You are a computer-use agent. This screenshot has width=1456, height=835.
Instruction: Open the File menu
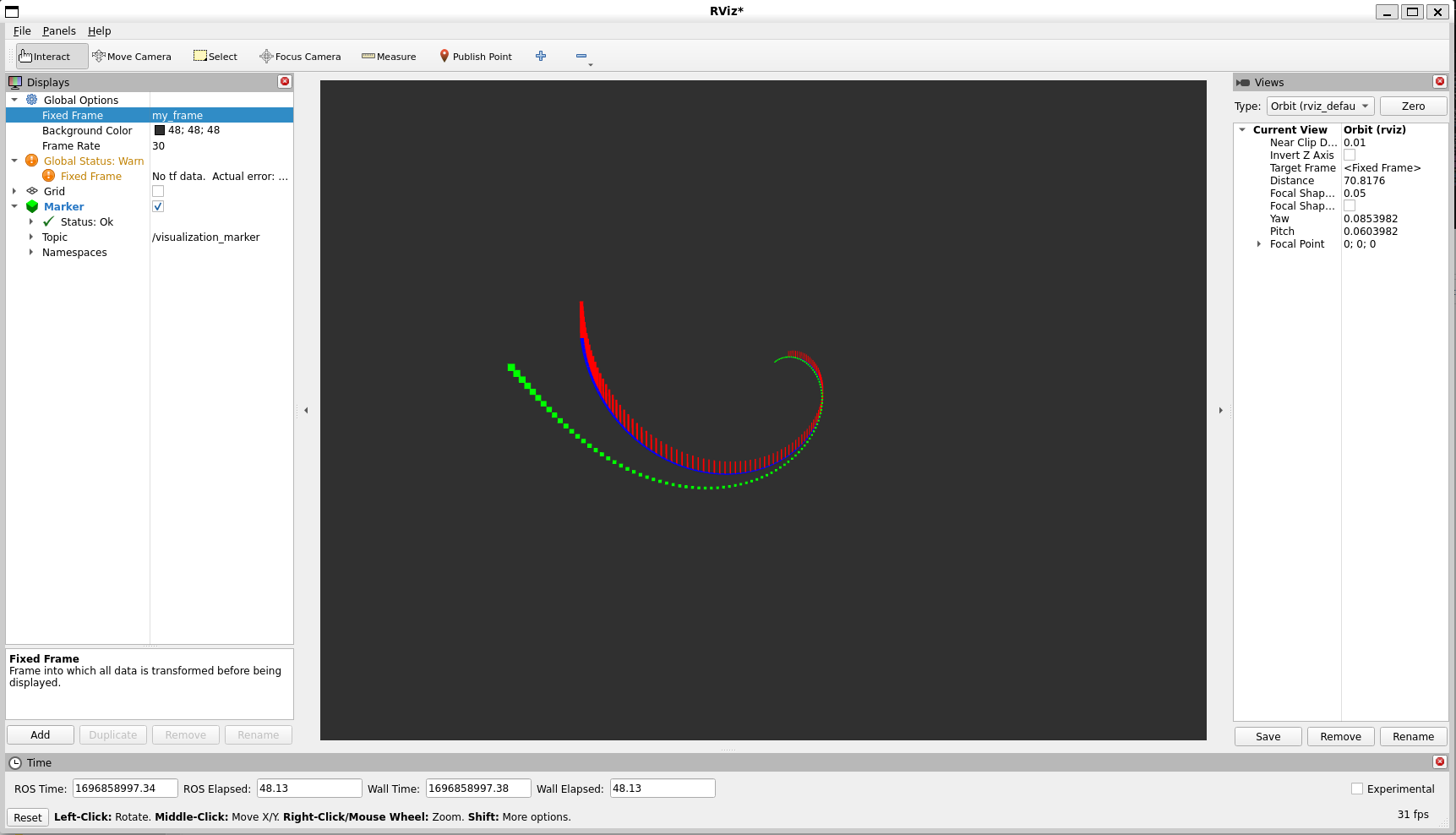[x=22, y=31]
